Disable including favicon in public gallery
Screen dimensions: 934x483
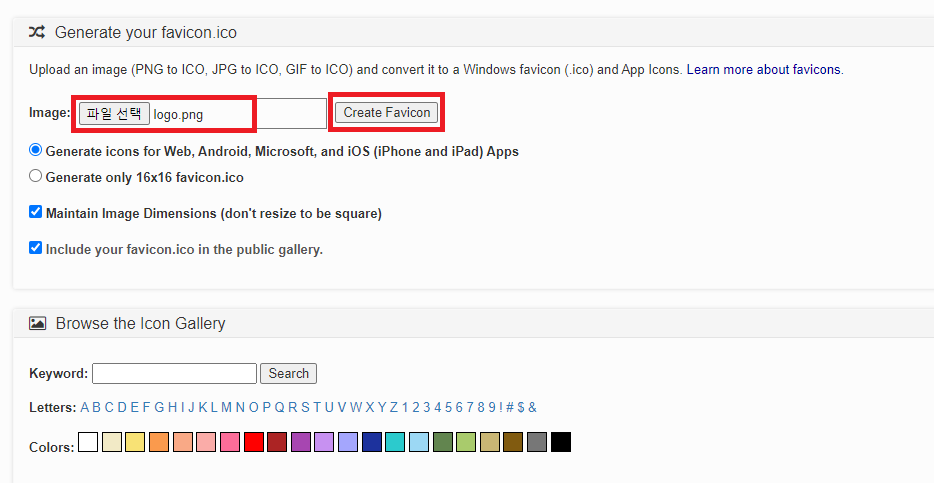tap(36, 247)
